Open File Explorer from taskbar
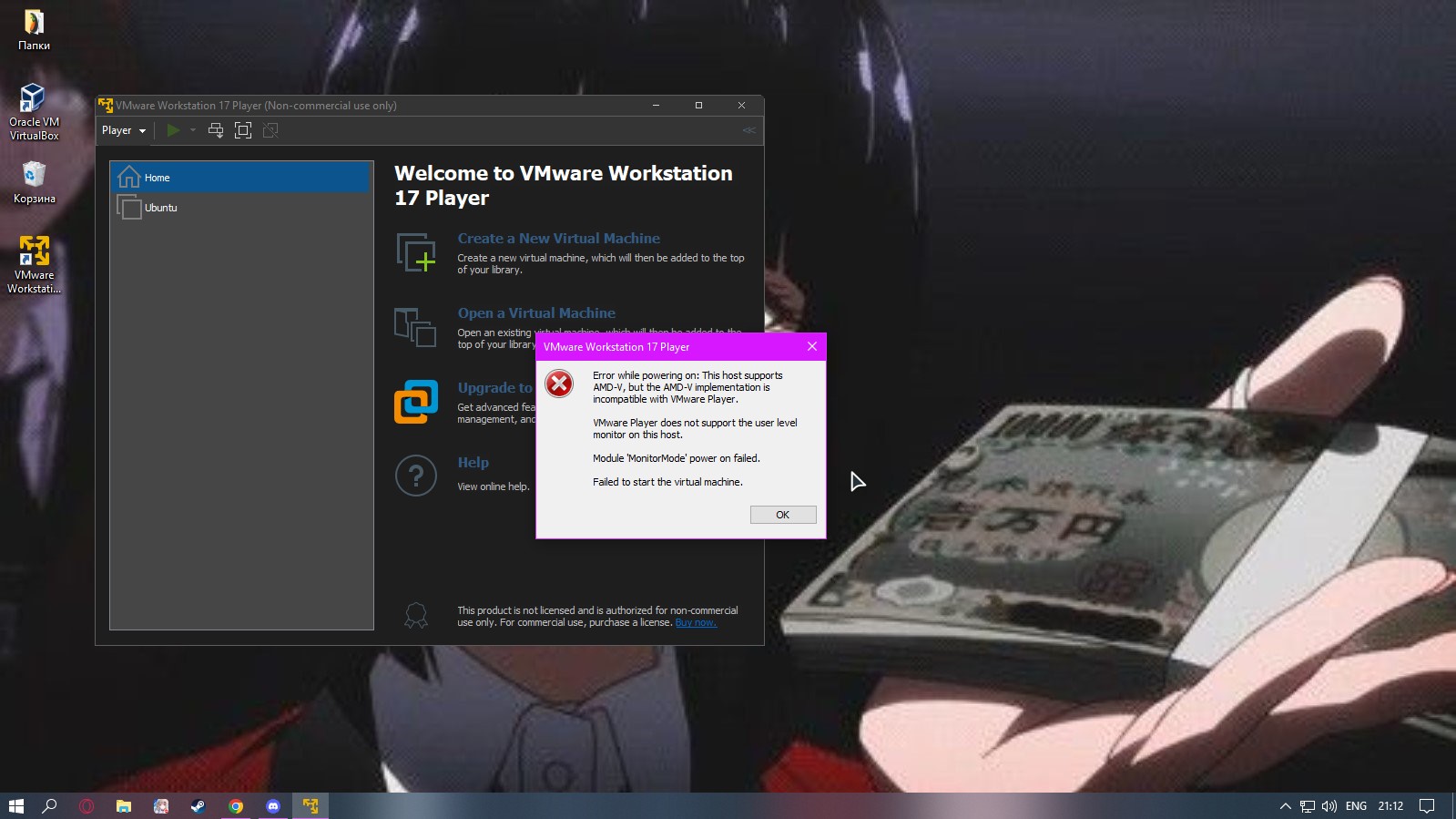 click(x=124, y=805)
